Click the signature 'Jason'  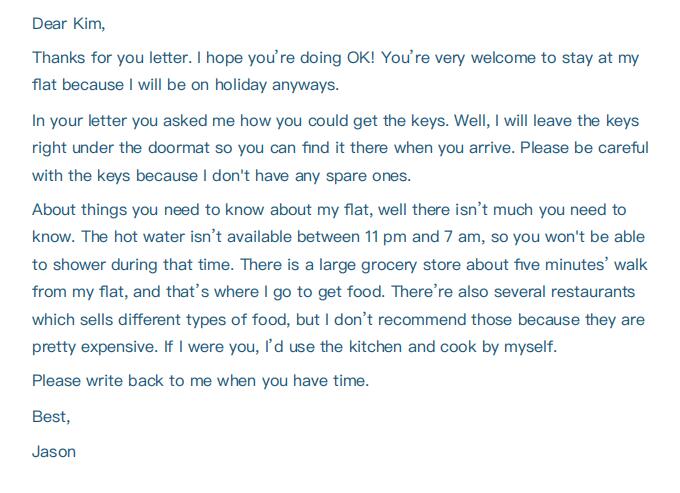[54, 452]
